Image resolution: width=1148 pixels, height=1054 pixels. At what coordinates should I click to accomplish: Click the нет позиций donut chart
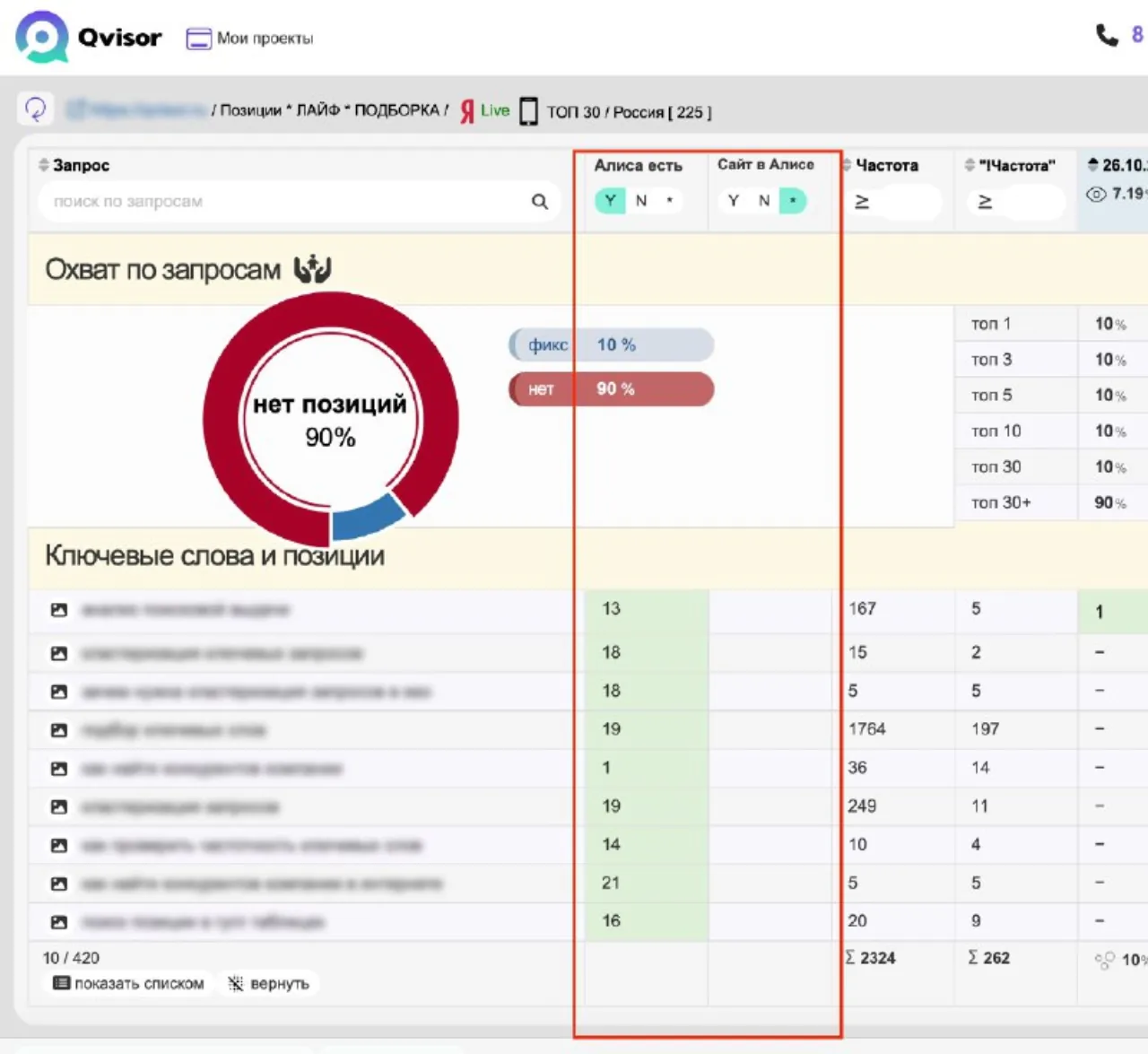(330, 419)
